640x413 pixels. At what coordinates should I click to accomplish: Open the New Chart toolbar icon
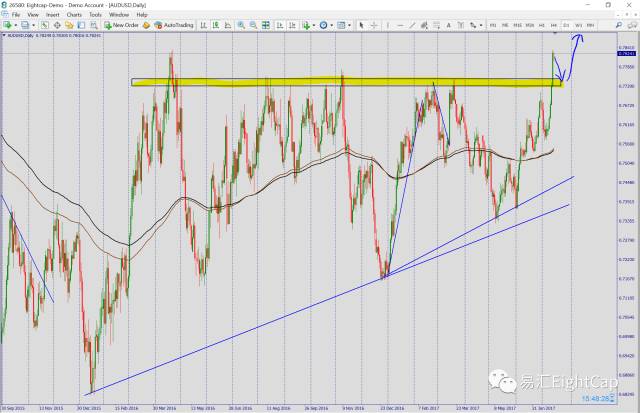click(7, 25)
